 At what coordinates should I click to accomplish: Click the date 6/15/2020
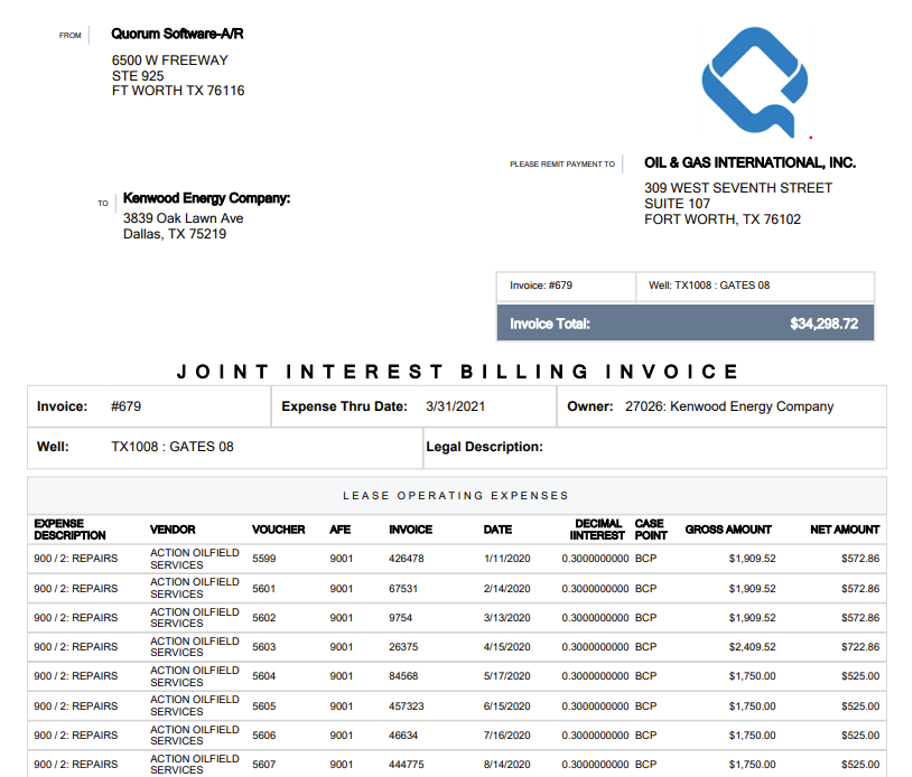(x=507, y=706)
